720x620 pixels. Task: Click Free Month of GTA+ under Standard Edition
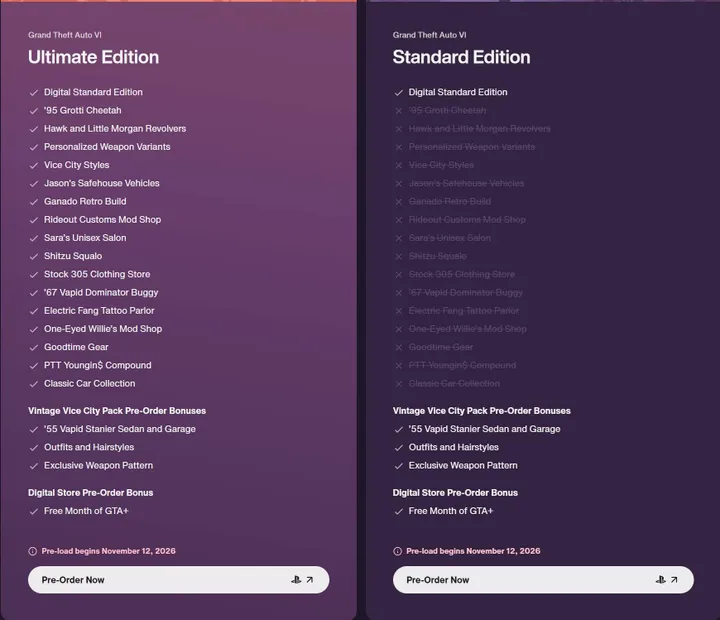point(451,511)
